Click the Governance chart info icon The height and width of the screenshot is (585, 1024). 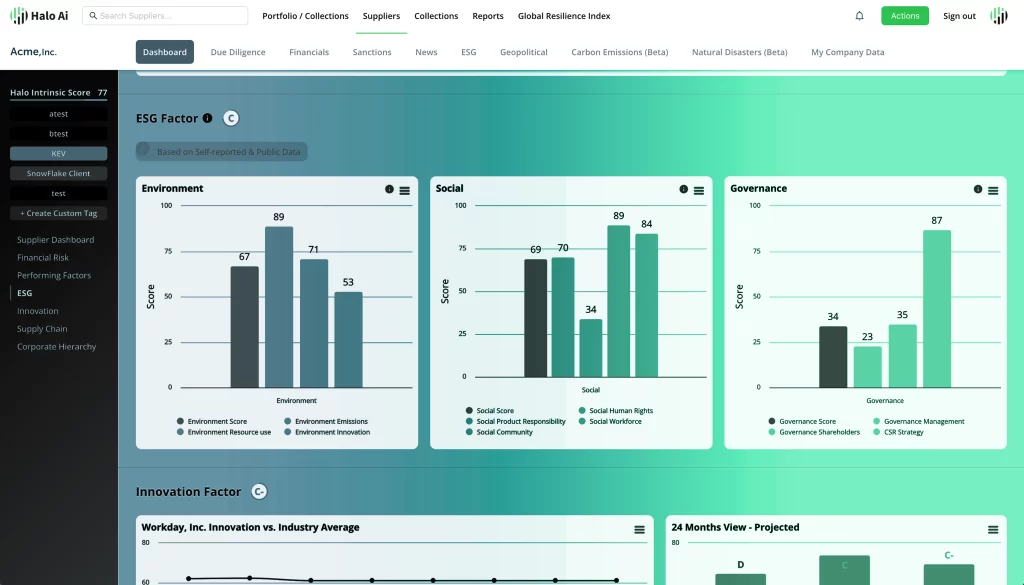point(978,189)
